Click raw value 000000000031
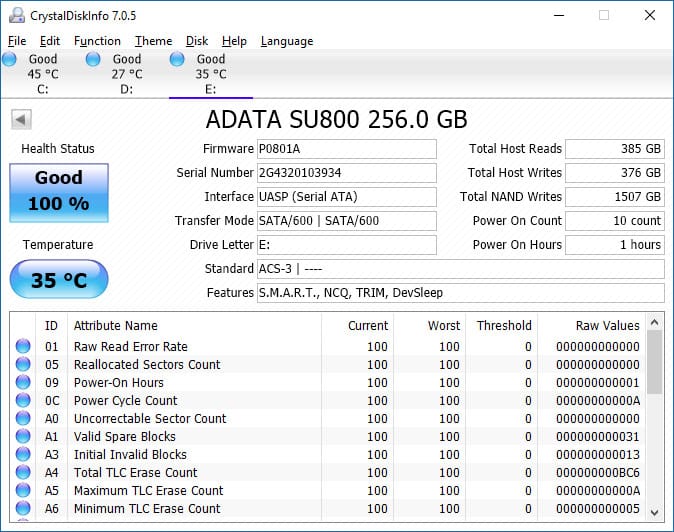 (x=597, y=437)
